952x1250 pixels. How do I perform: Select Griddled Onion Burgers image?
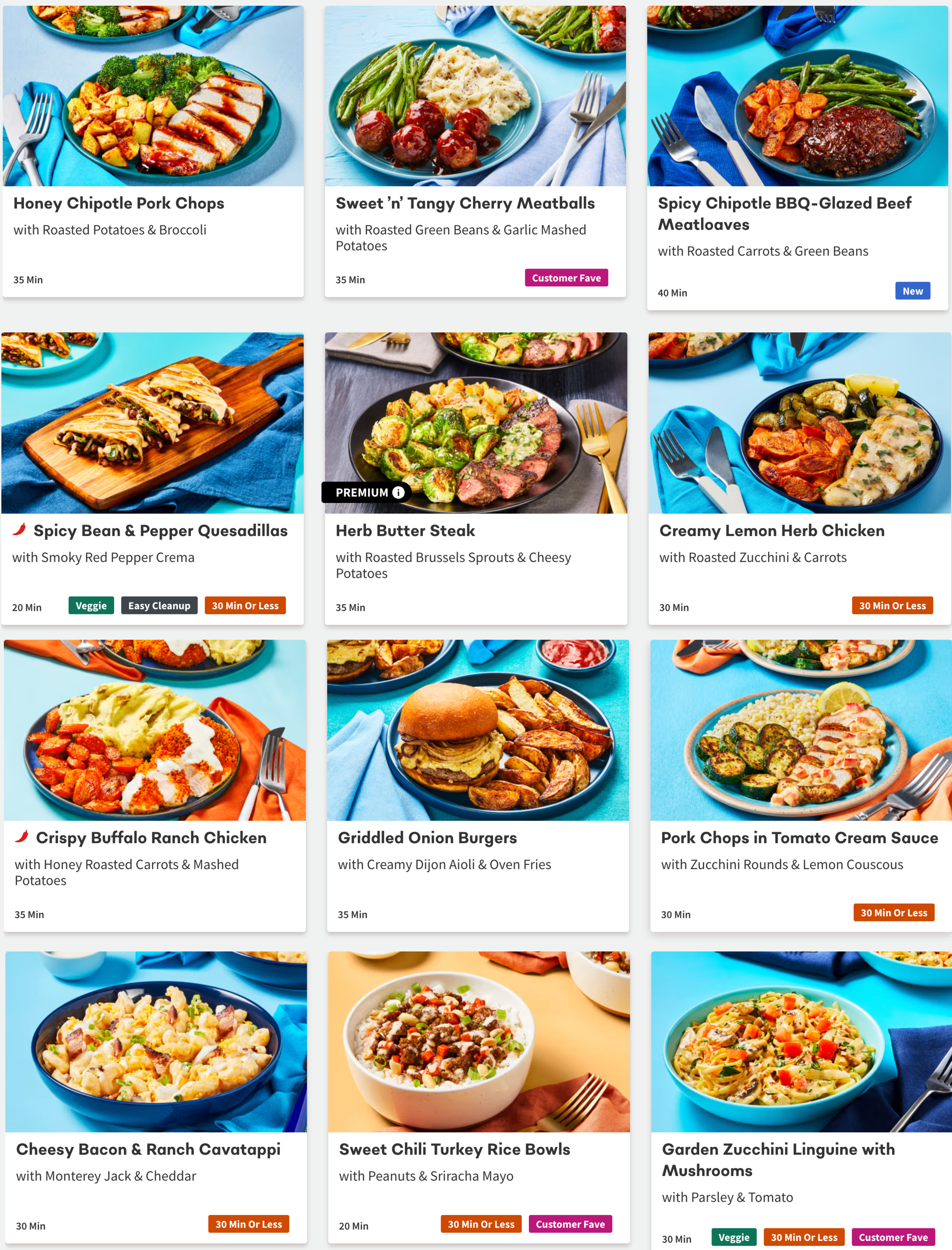click(x=478, y=730)
